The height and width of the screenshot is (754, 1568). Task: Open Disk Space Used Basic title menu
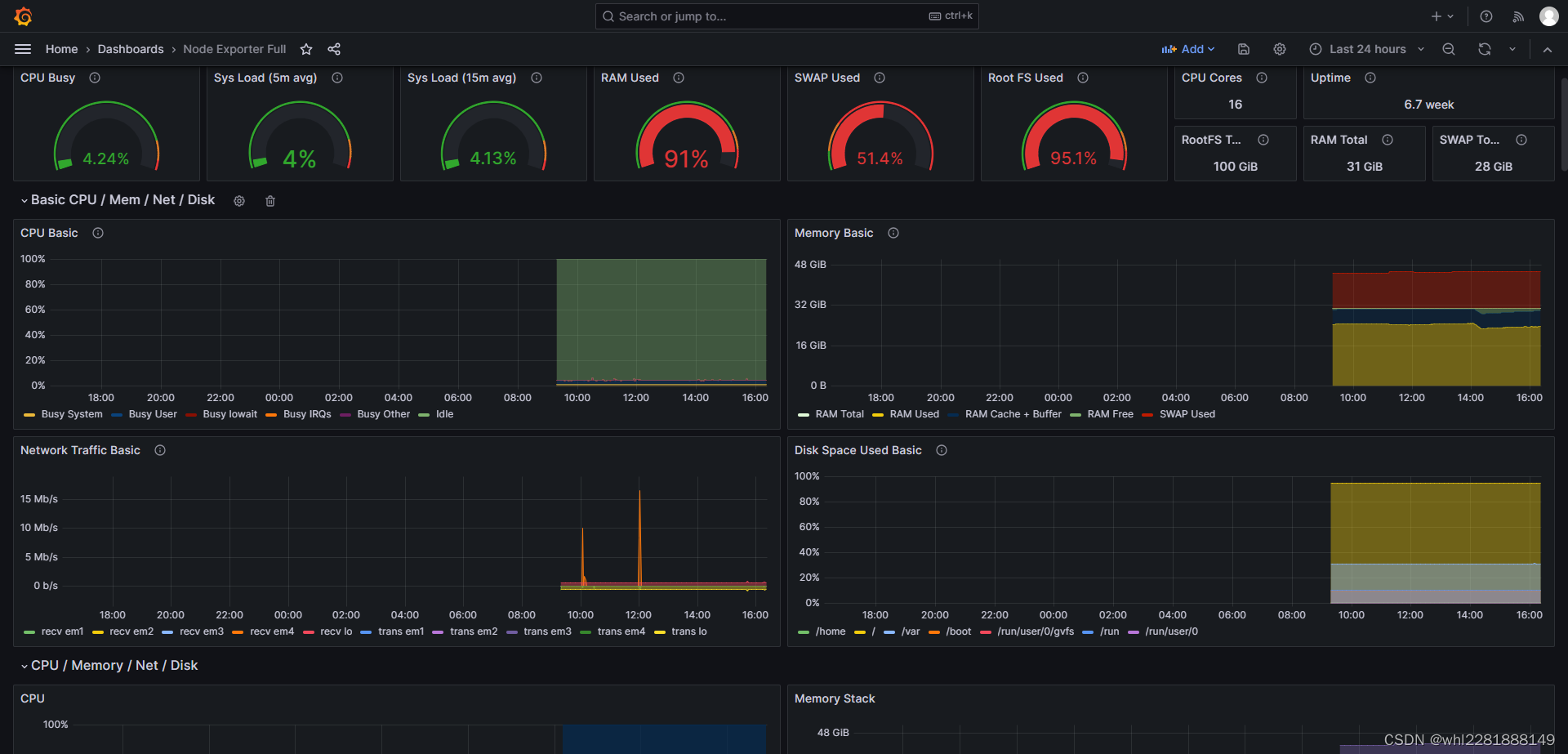(x=858, y=450)
